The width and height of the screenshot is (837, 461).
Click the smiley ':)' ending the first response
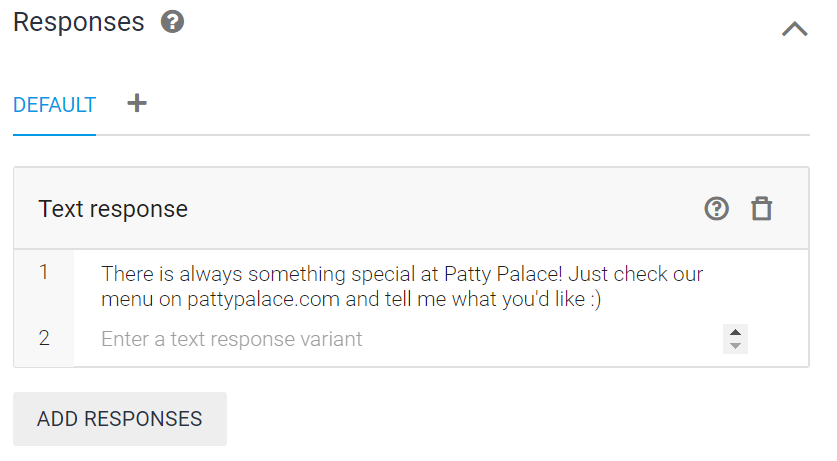click(x=596, y=299)
